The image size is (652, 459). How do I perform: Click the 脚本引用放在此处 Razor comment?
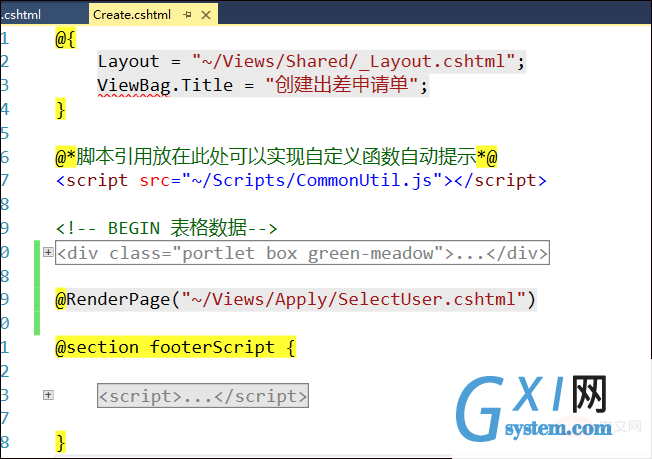tap(276, 157)
